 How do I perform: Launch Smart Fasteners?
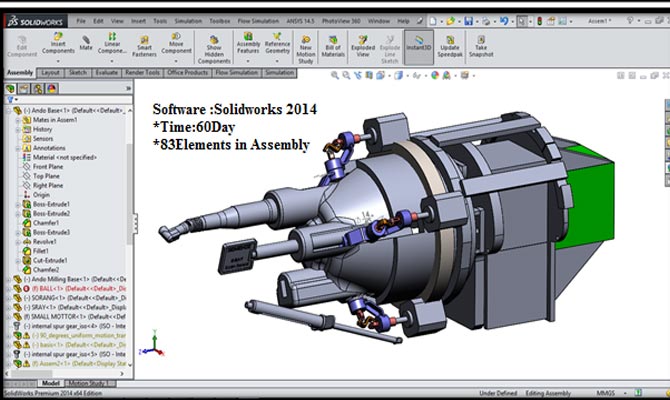(x=144, y=46)
